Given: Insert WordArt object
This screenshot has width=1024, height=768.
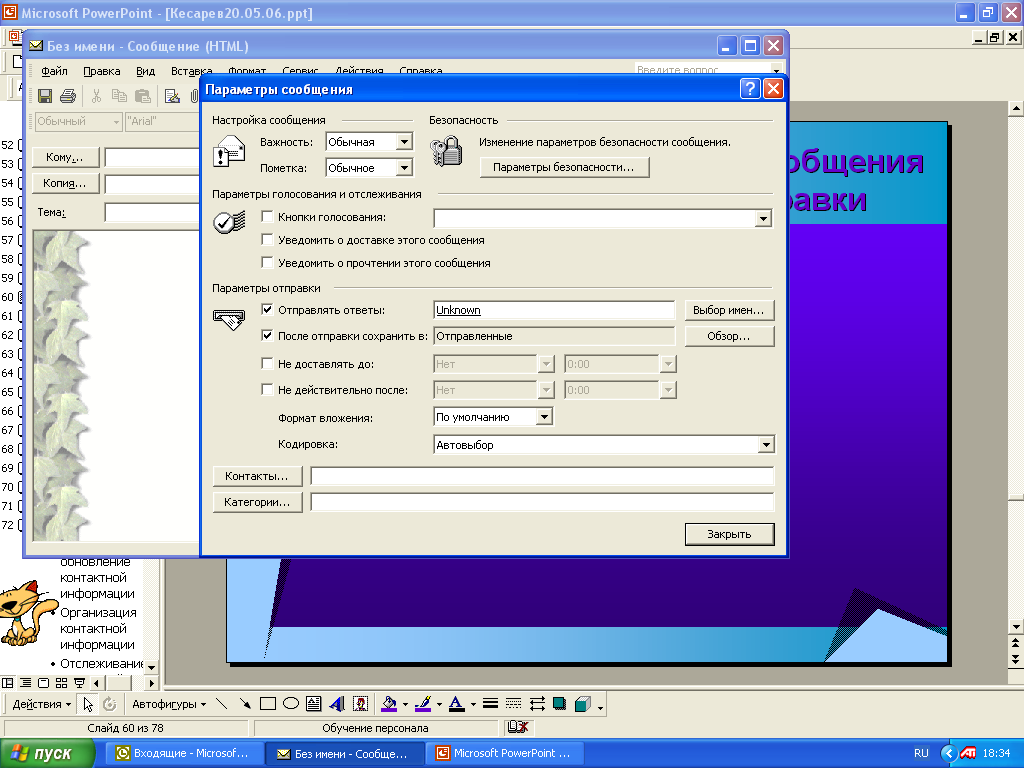Looking at the screenshot, I should click(337, 703).
